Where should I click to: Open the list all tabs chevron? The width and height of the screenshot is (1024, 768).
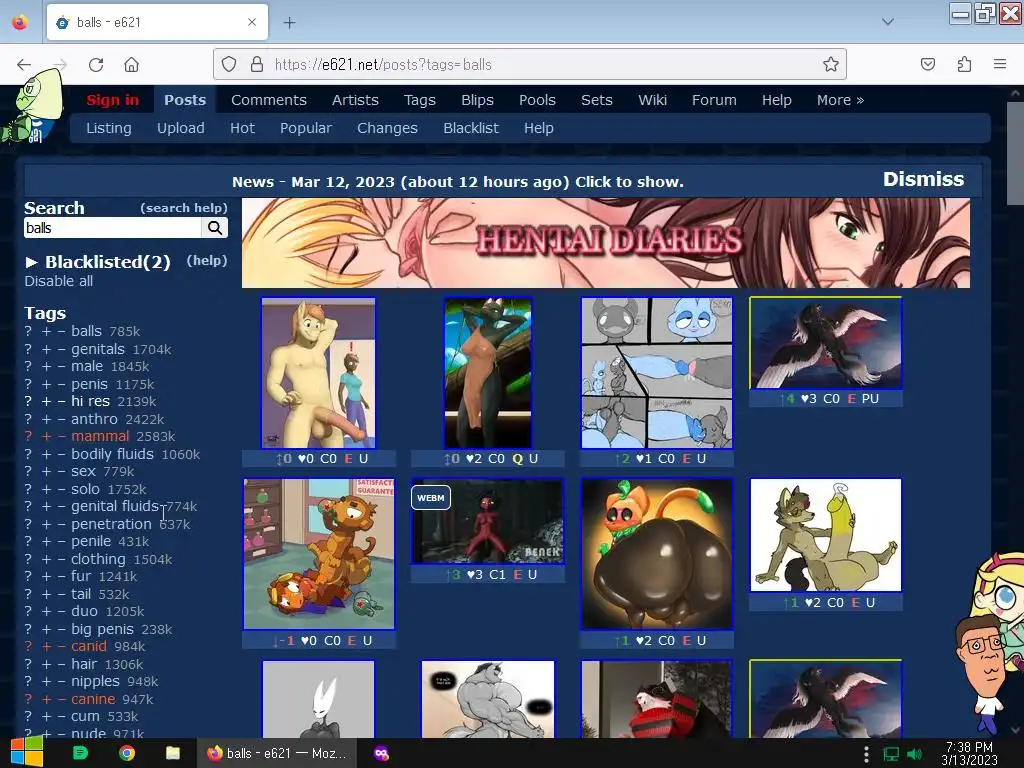click(x=888, y=22)
